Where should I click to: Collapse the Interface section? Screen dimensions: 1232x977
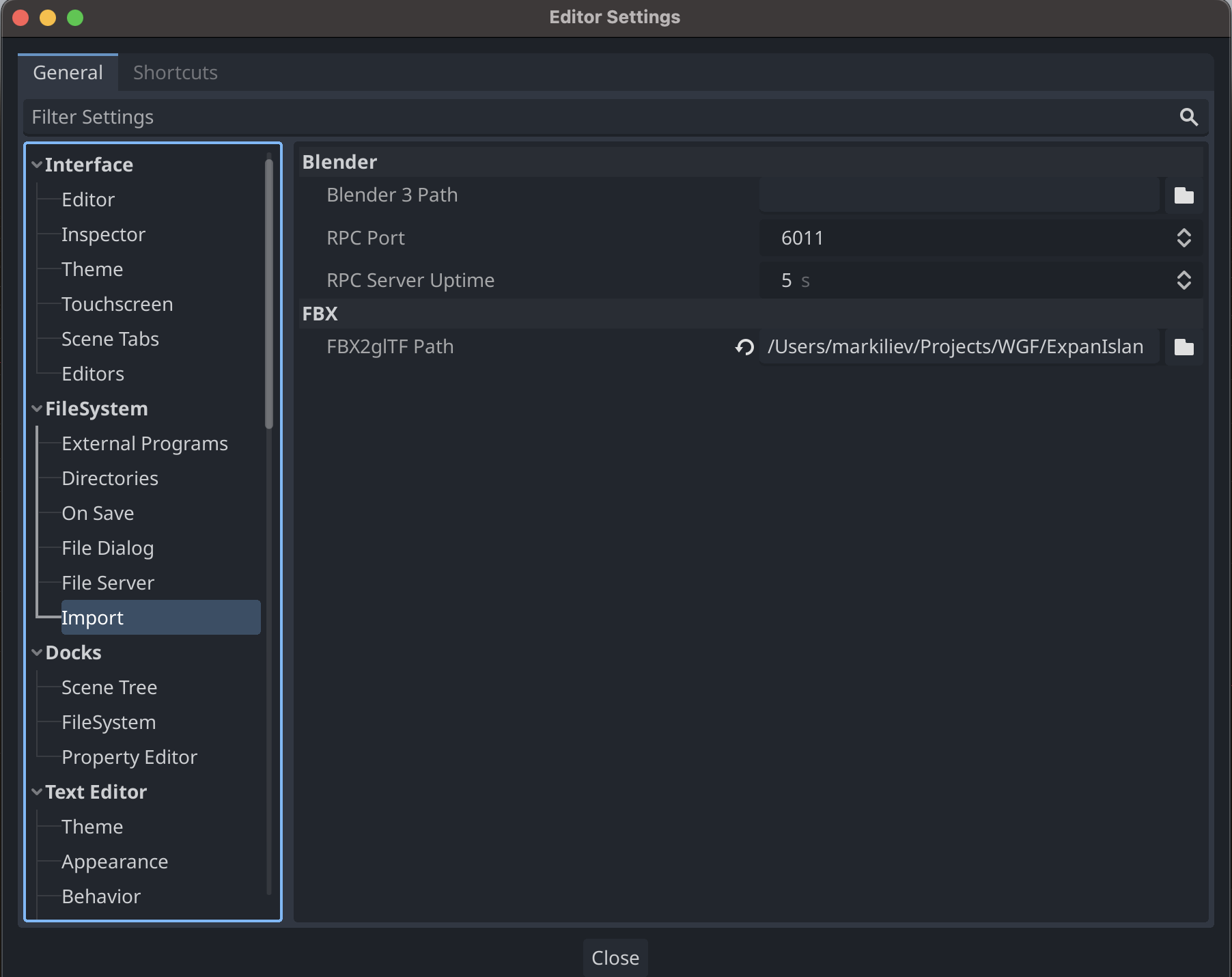(36, 164)
